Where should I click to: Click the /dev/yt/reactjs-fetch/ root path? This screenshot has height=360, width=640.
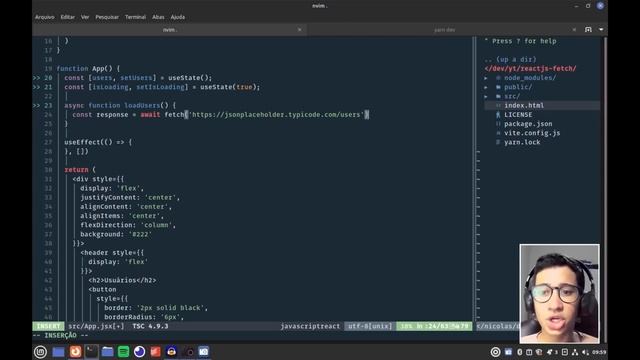(531, 69)
